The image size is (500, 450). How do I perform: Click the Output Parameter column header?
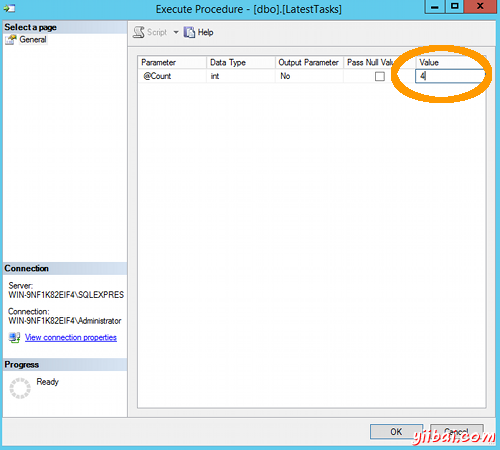310,63
